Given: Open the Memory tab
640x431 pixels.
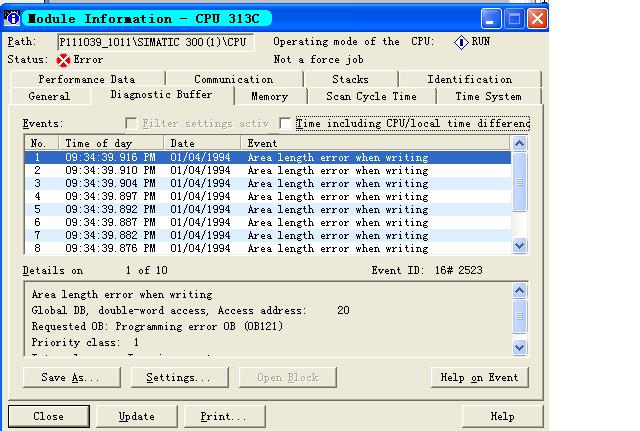Looking at the screenshot, I should 270,96.
